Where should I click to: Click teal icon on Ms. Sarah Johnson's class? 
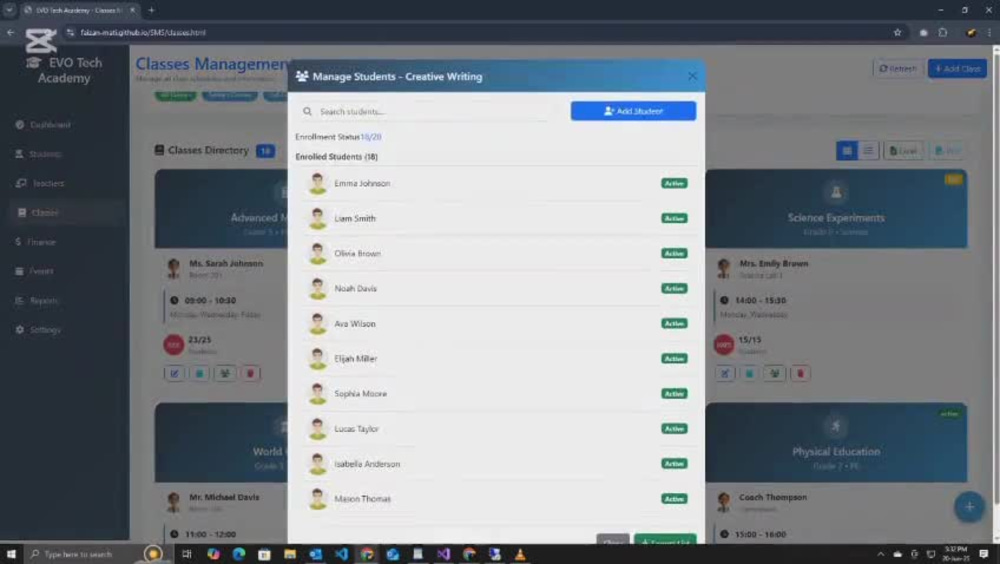click(200, 373)
